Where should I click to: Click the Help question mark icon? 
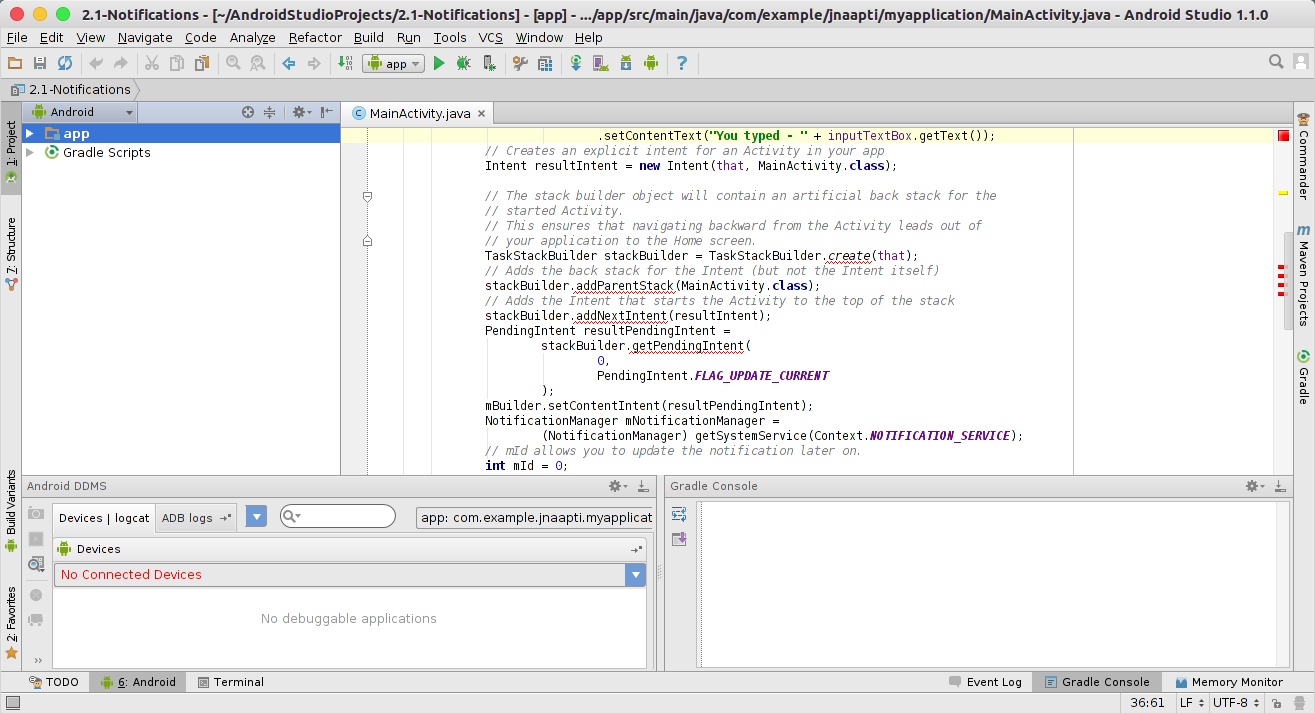682,63
